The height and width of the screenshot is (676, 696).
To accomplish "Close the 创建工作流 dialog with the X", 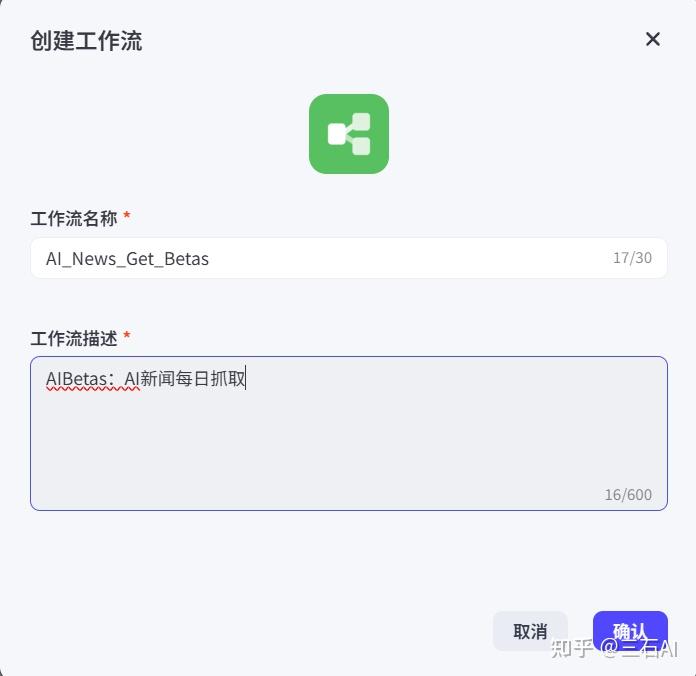I will point(652,39).
